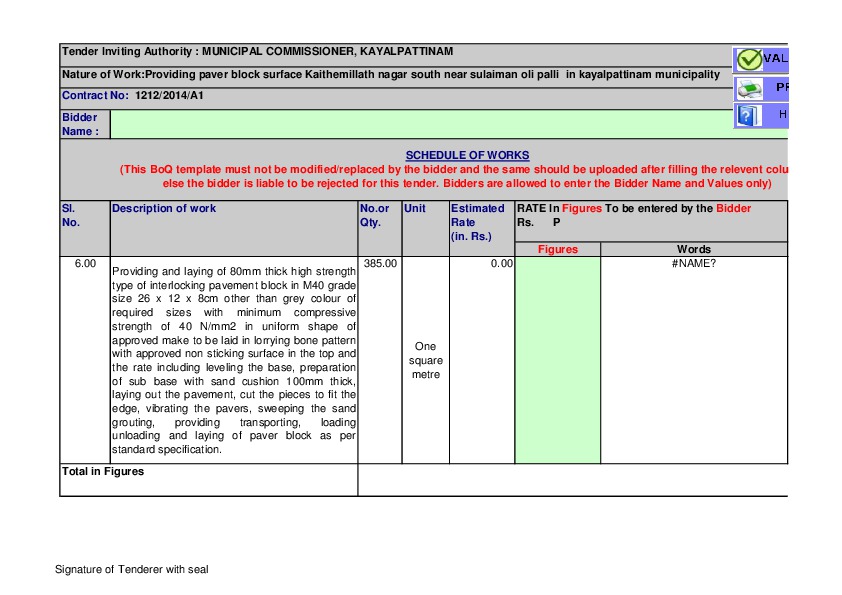Viewport: 842px width, 595px height.
Task: Click the Tender Inviting Authority row
Action: [x=396, y=55]
